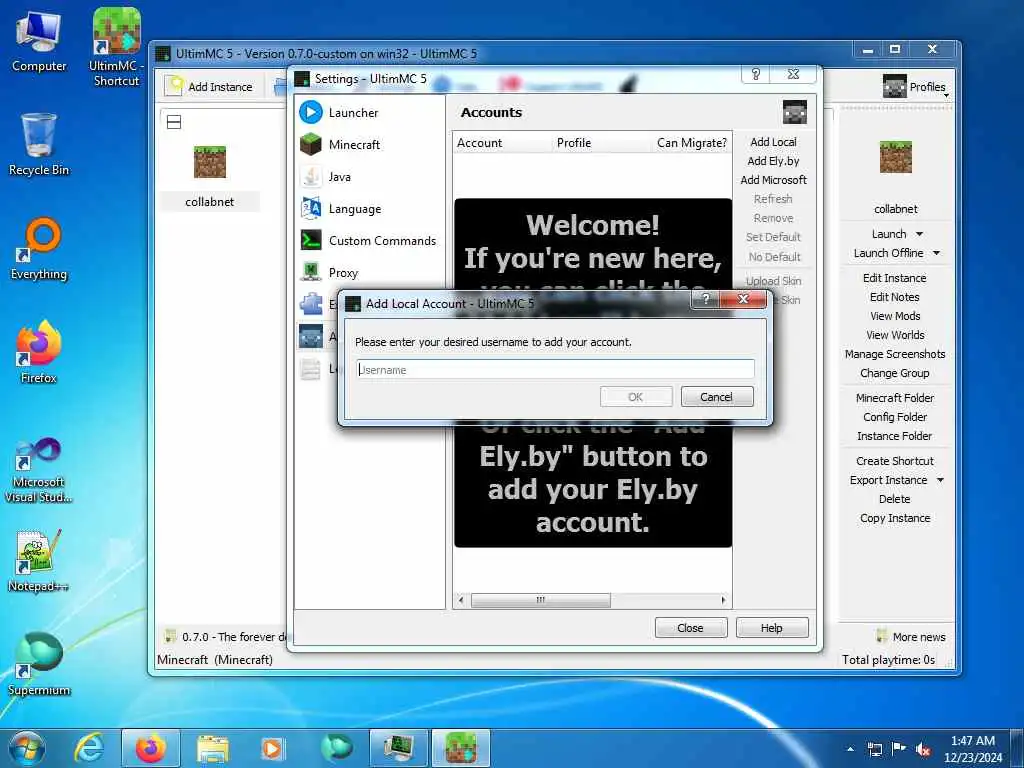1024x768 pixels.
Task: Click Edit Instance in side panel
Action: [895, 278]
